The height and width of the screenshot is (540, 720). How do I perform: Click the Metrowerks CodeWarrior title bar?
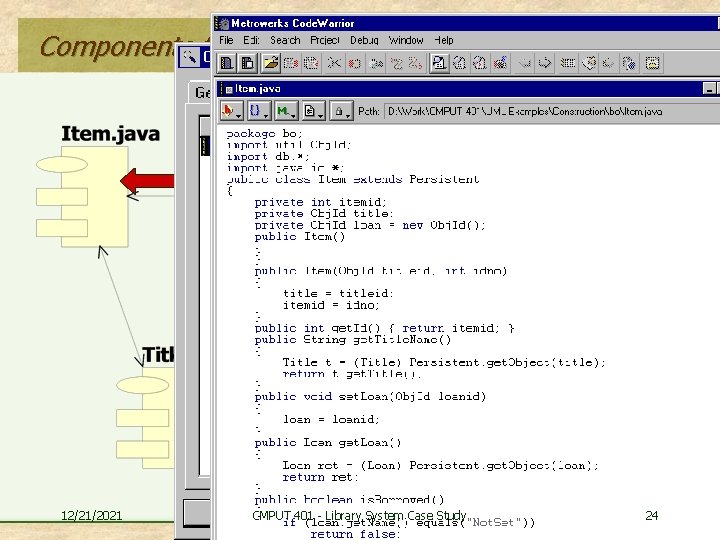coord(466,23)
